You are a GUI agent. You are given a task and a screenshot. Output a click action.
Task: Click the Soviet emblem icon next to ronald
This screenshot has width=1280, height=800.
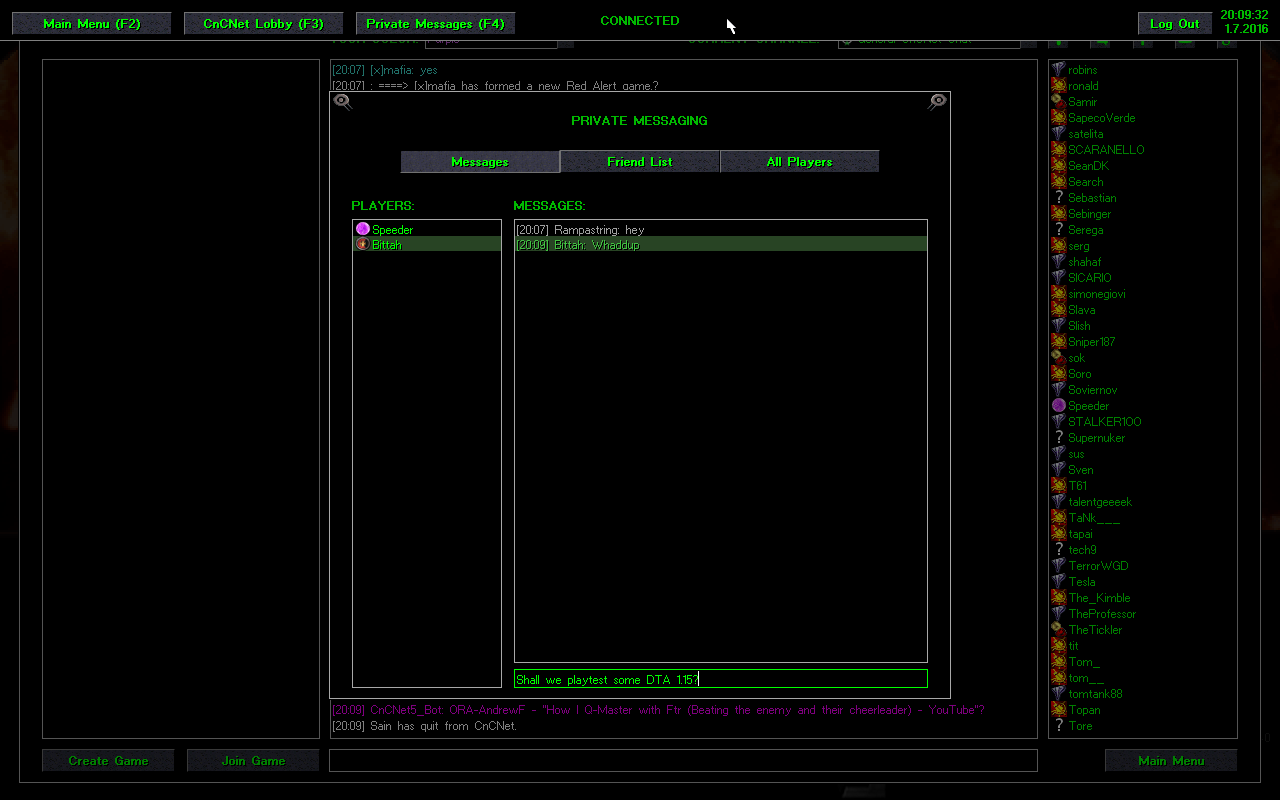[1058, 86]
